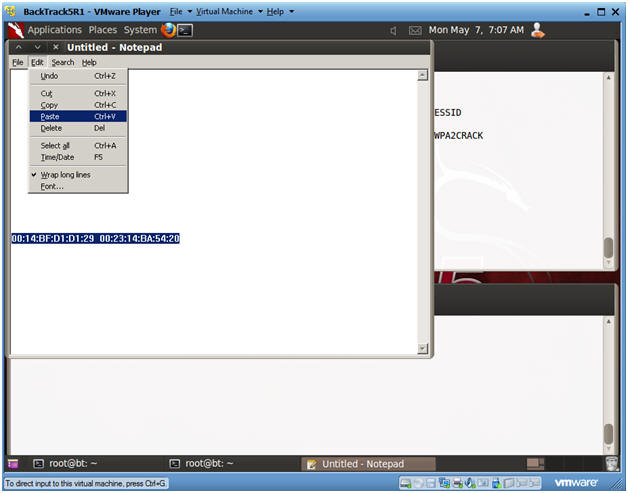628x493 pixels.
Task: Click the VMware CD/DVD device icon
Action: pyautogui.click(x=418, y=483)
